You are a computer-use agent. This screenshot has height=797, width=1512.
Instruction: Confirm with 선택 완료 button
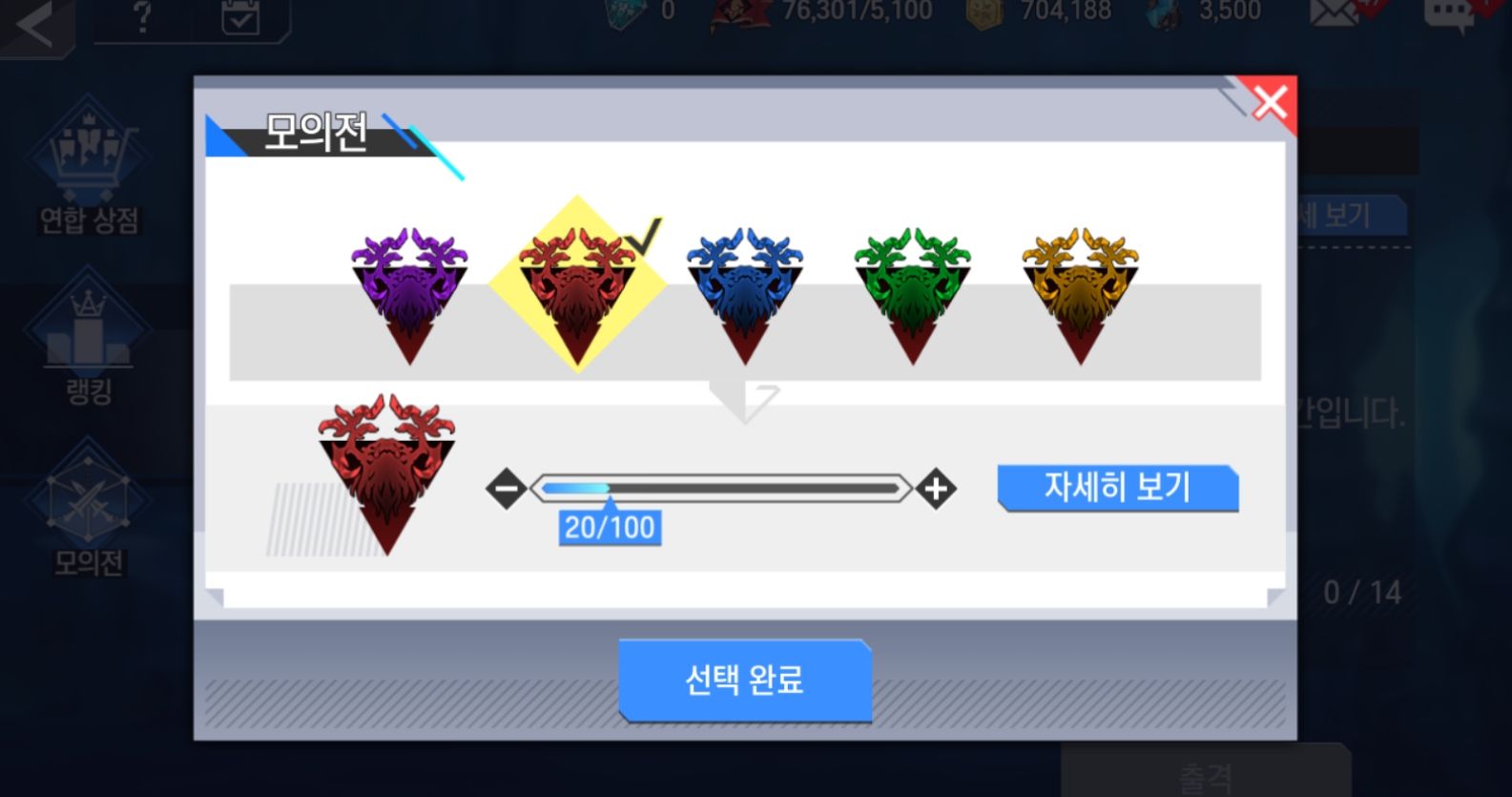coord(745,680)
